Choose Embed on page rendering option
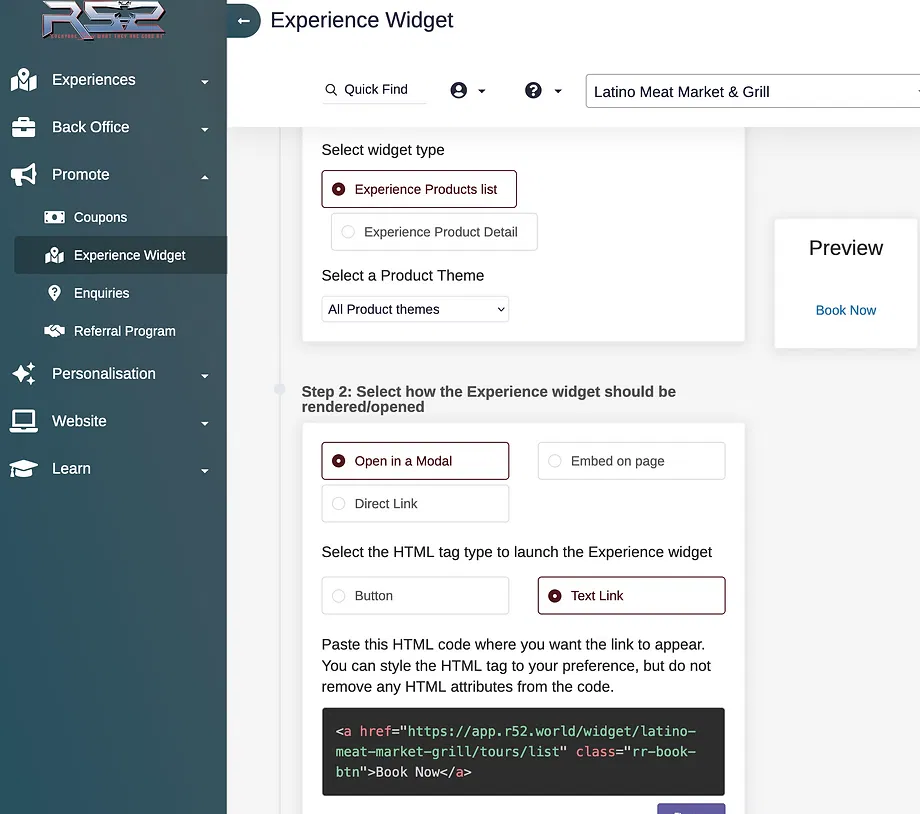The image size is (920, 814). pyautogui.click(x=555, y=461)
